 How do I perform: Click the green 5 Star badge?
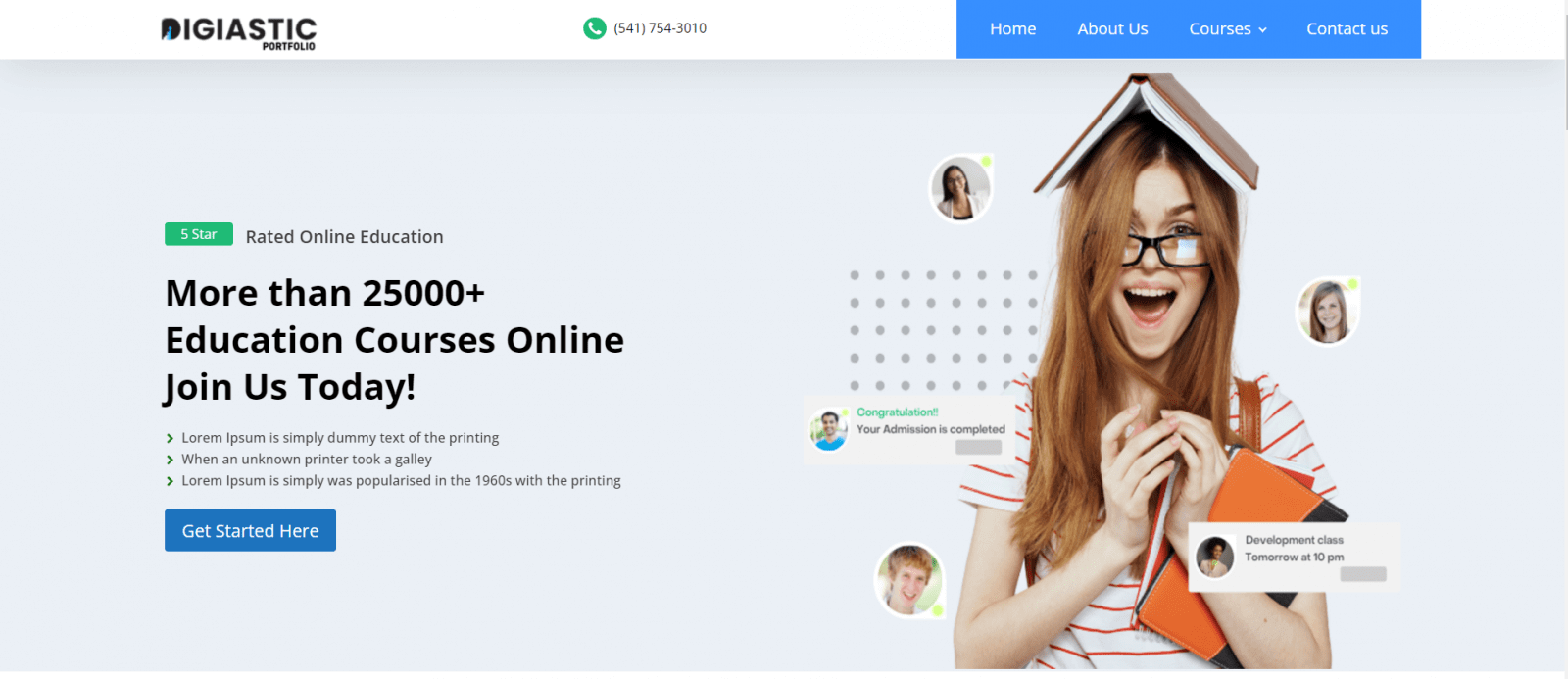(199, 234)
